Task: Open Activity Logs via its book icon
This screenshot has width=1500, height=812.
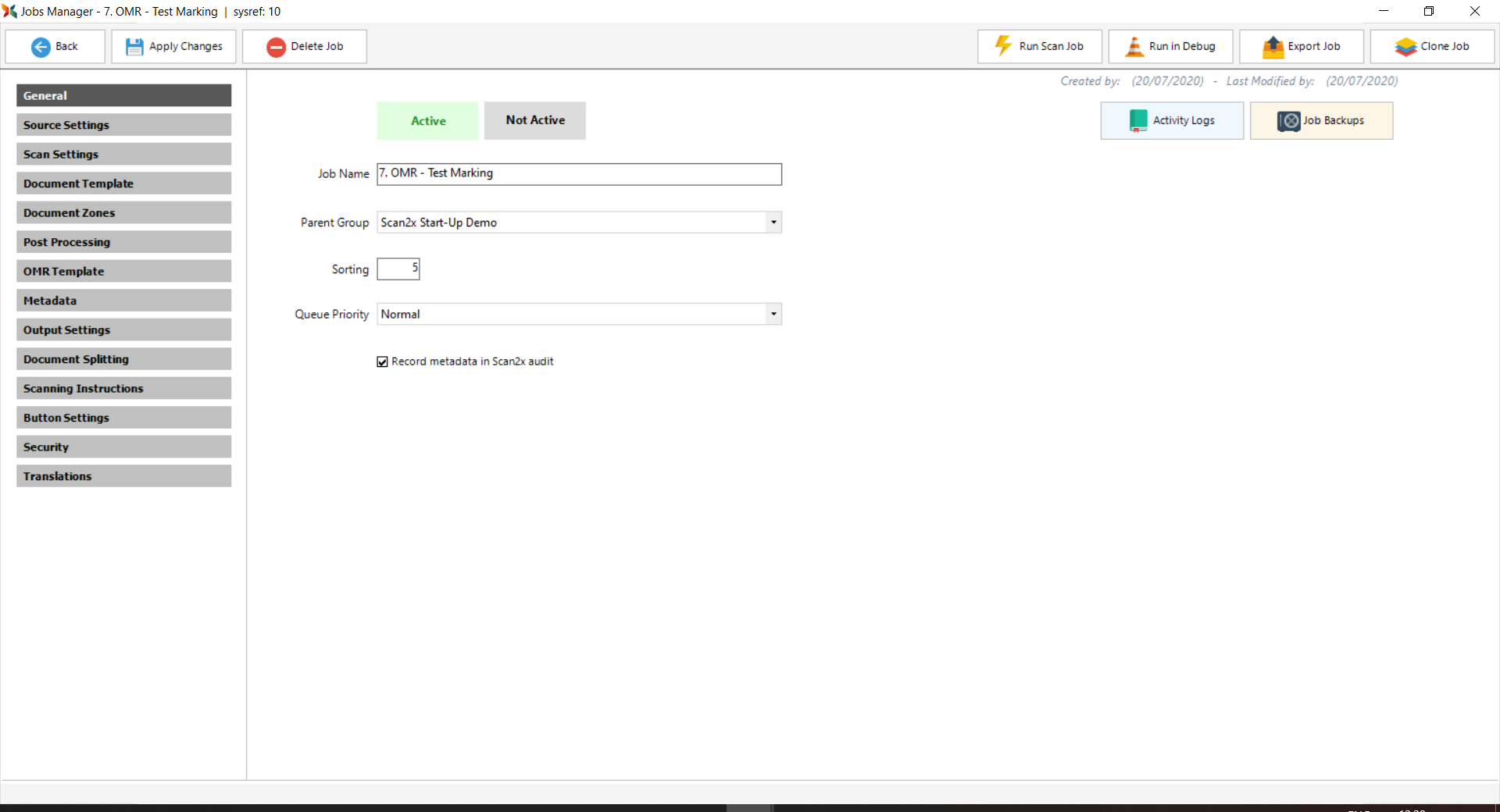Action: 1138,120
